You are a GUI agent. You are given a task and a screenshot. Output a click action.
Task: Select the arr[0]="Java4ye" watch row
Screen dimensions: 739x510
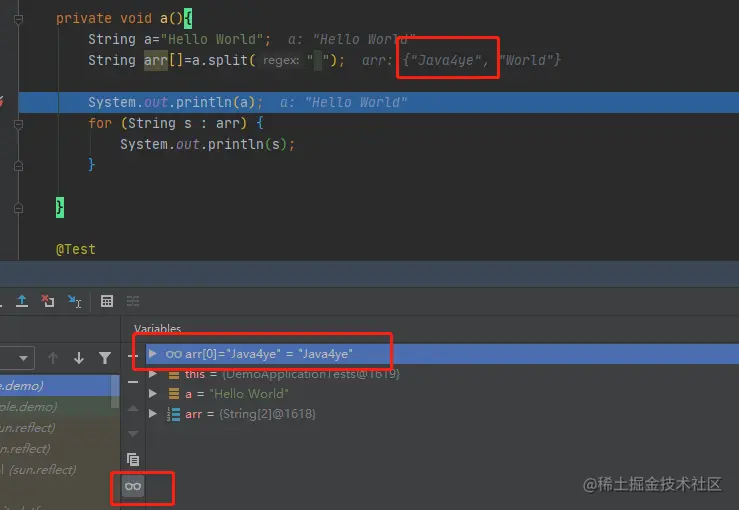[442, 354]
